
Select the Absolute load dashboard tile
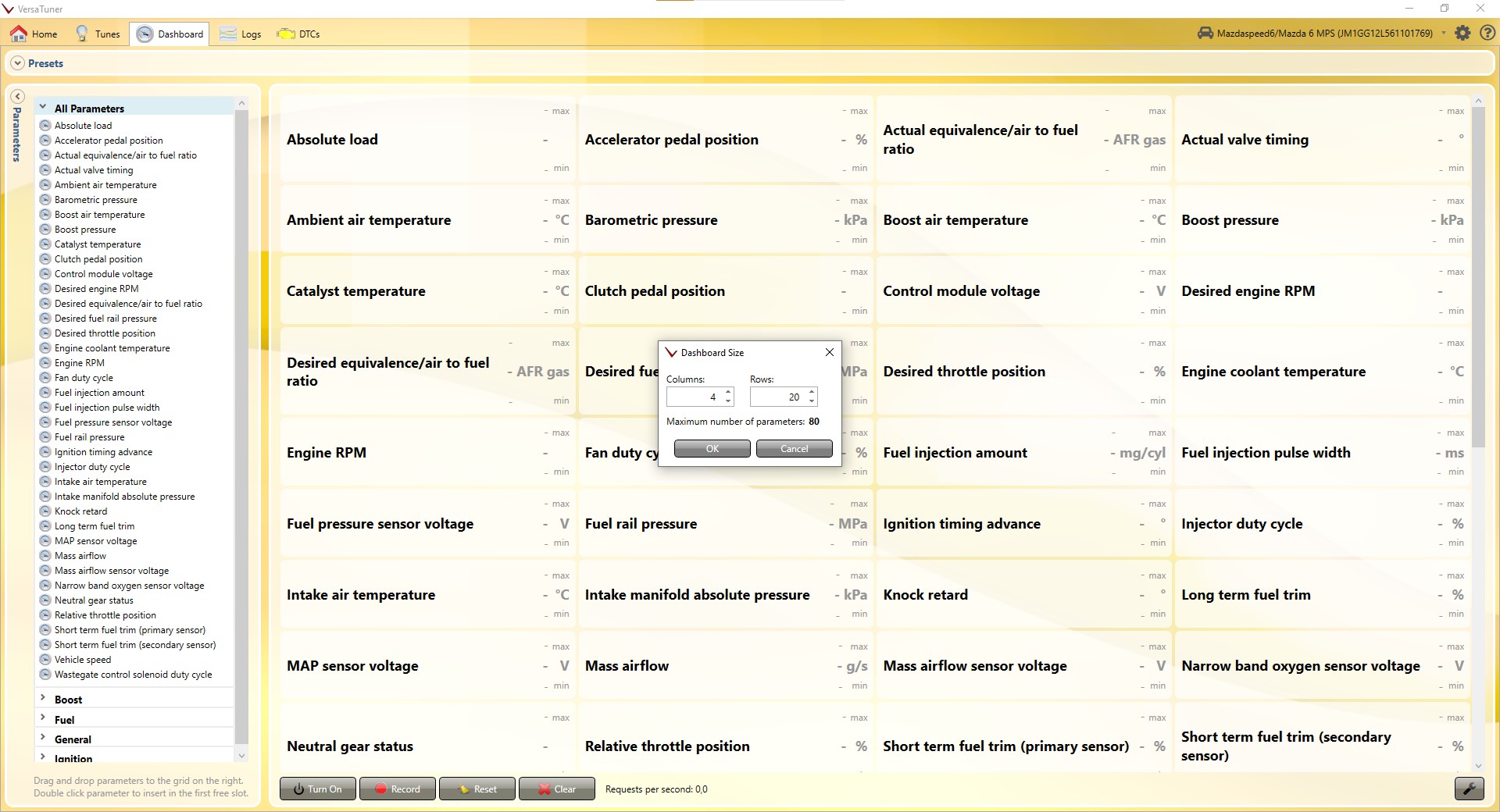click(427, 139)
